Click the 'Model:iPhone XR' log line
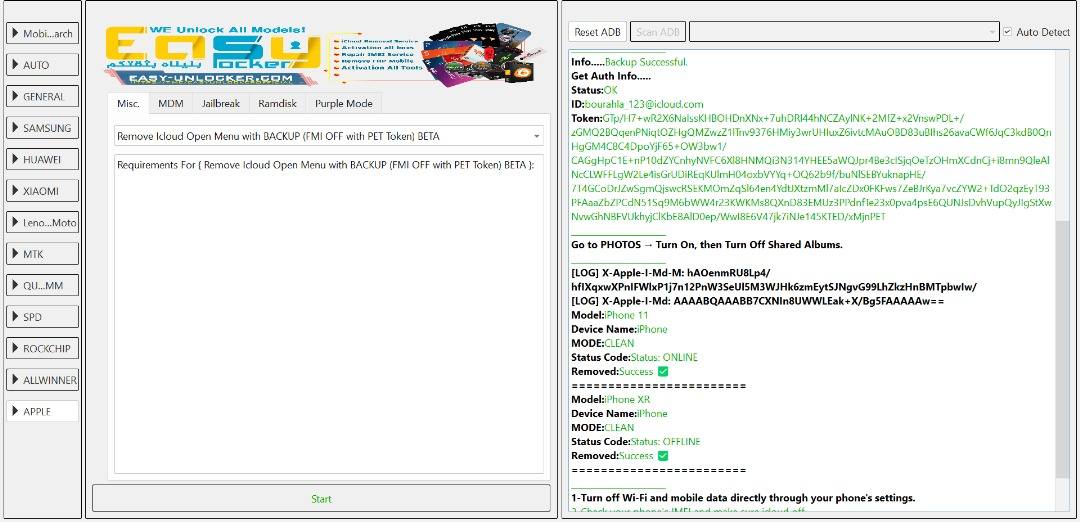The width and height of the screenshot is (1080, 522). coord(610,399)
